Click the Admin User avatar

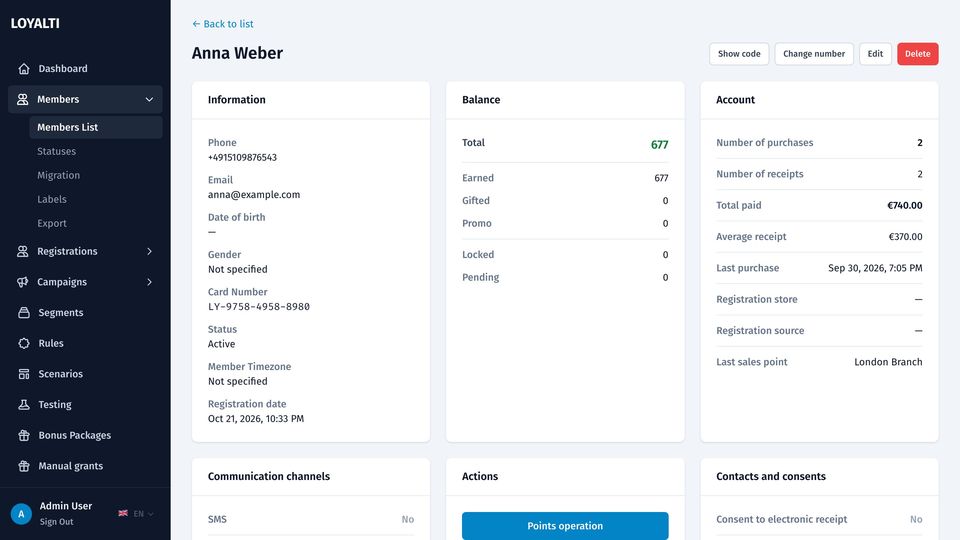click(x=21, y=514)
